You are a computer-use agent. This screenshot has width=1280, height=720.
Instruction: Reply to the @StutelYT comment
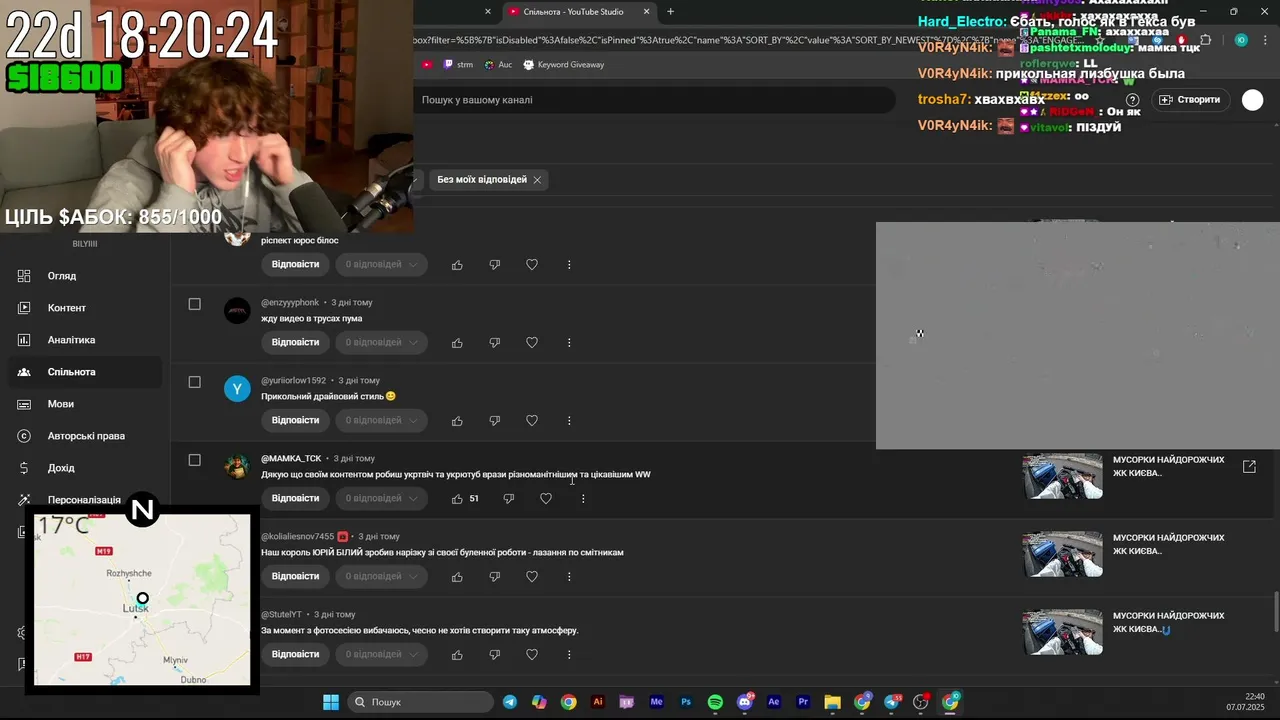(295, 655)
